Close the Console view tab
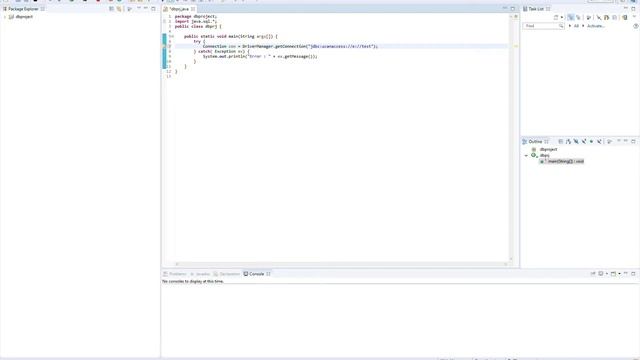 [x=268, y=274]
